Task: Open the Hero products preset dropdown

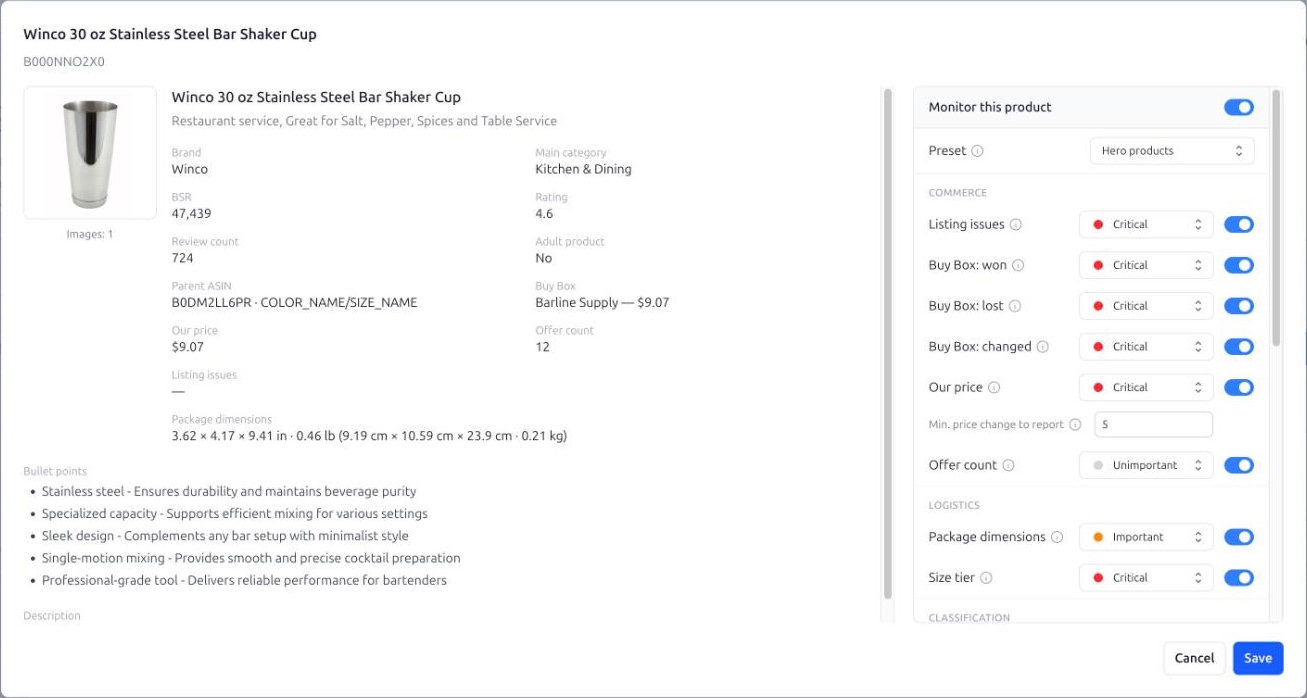Action: (1171, 151)
